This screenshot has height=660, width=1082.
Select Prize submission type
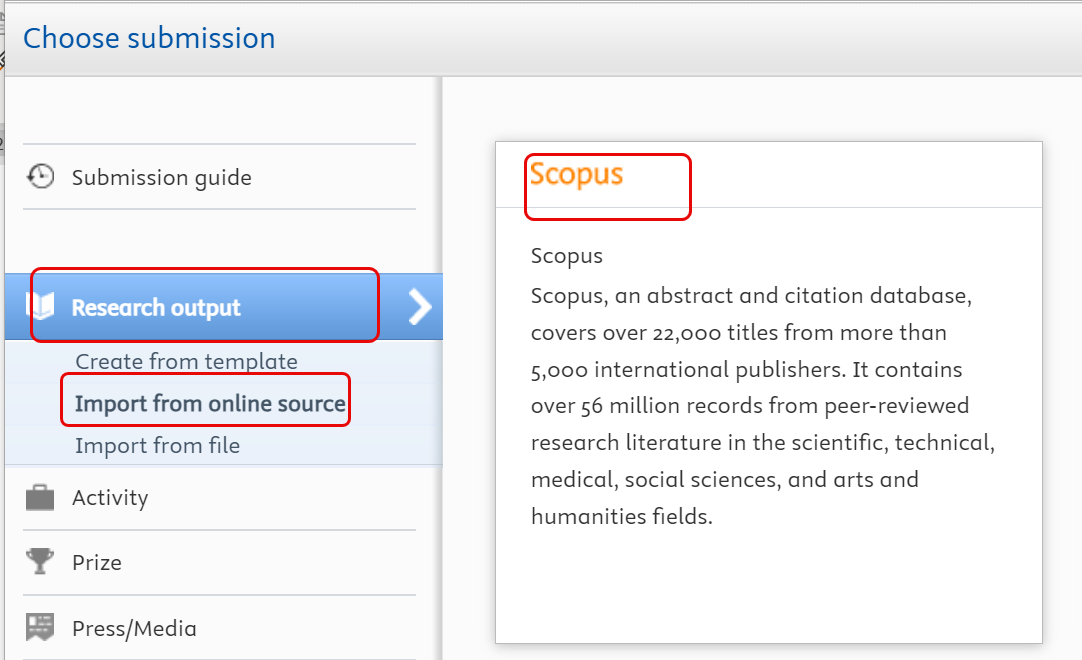pos(98,562)
